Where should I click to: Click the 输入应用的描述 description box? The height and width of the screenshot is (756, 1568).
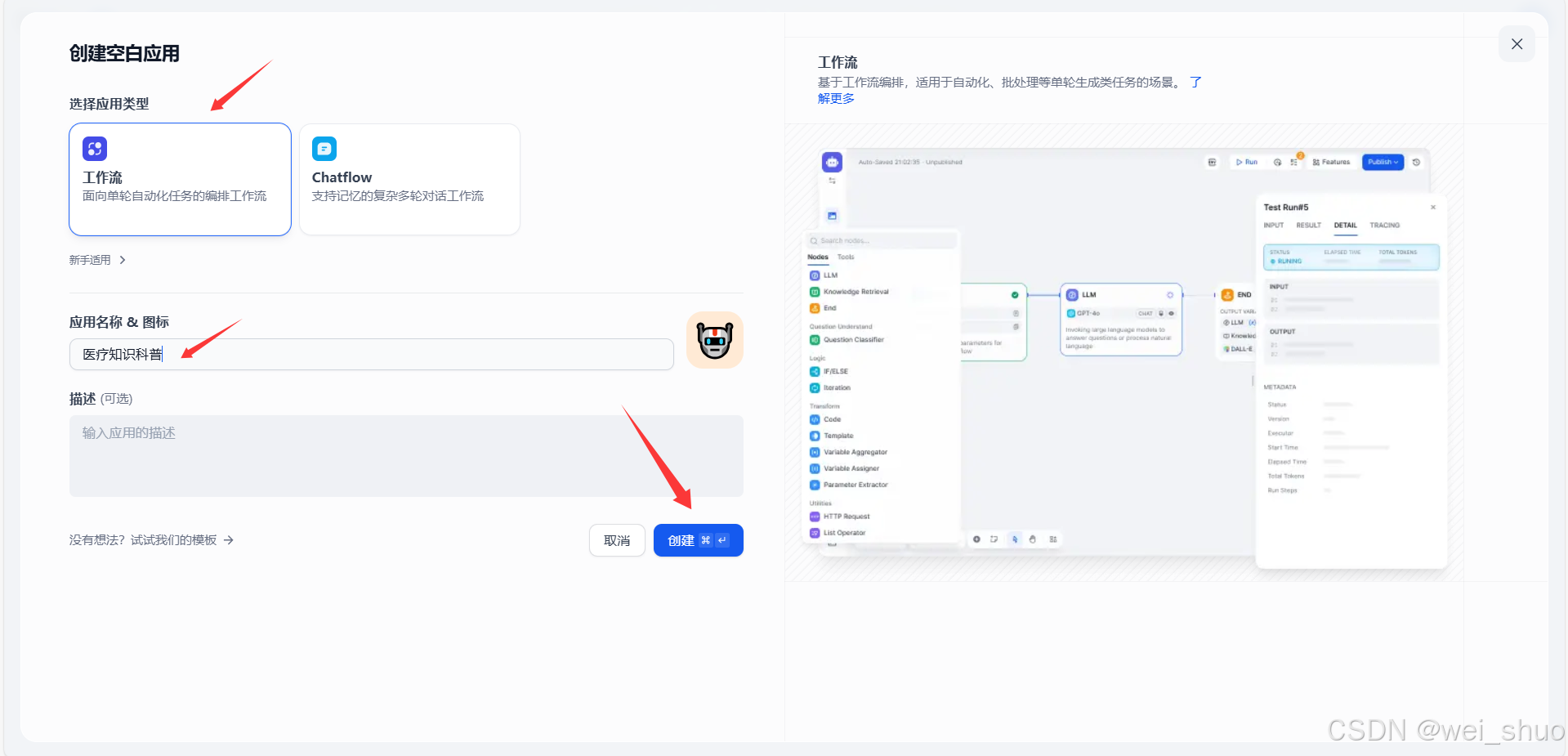[406, 456]
